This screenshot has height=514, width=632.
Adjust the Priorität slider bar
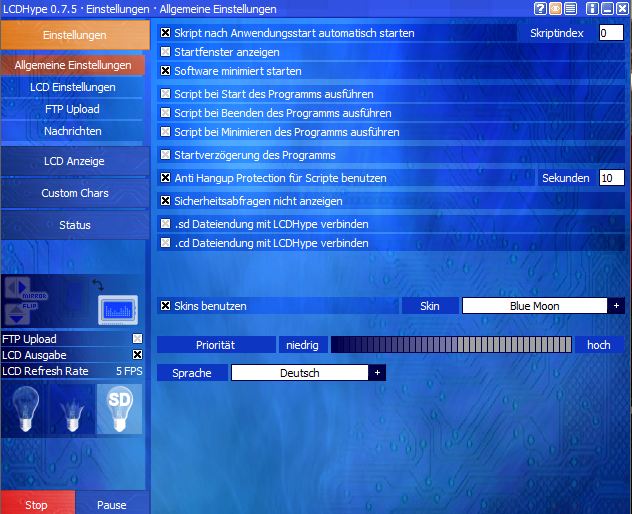pos(451,345)
